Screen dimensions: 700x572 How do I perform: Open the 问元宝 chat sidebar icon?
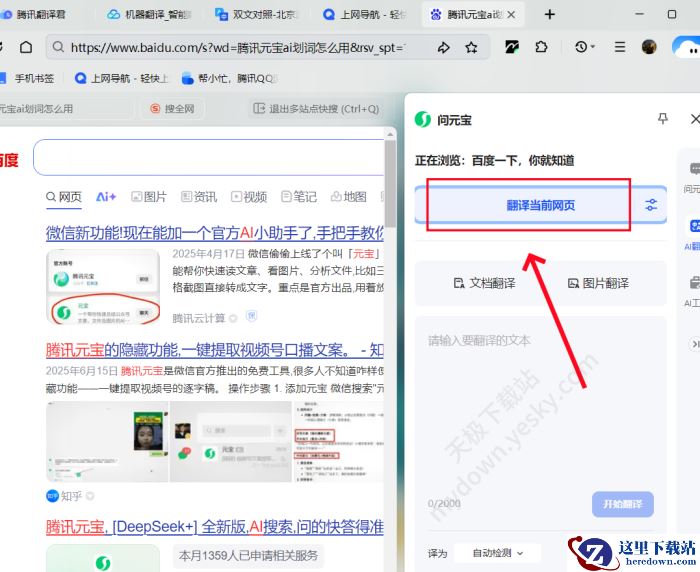(693, 177)
